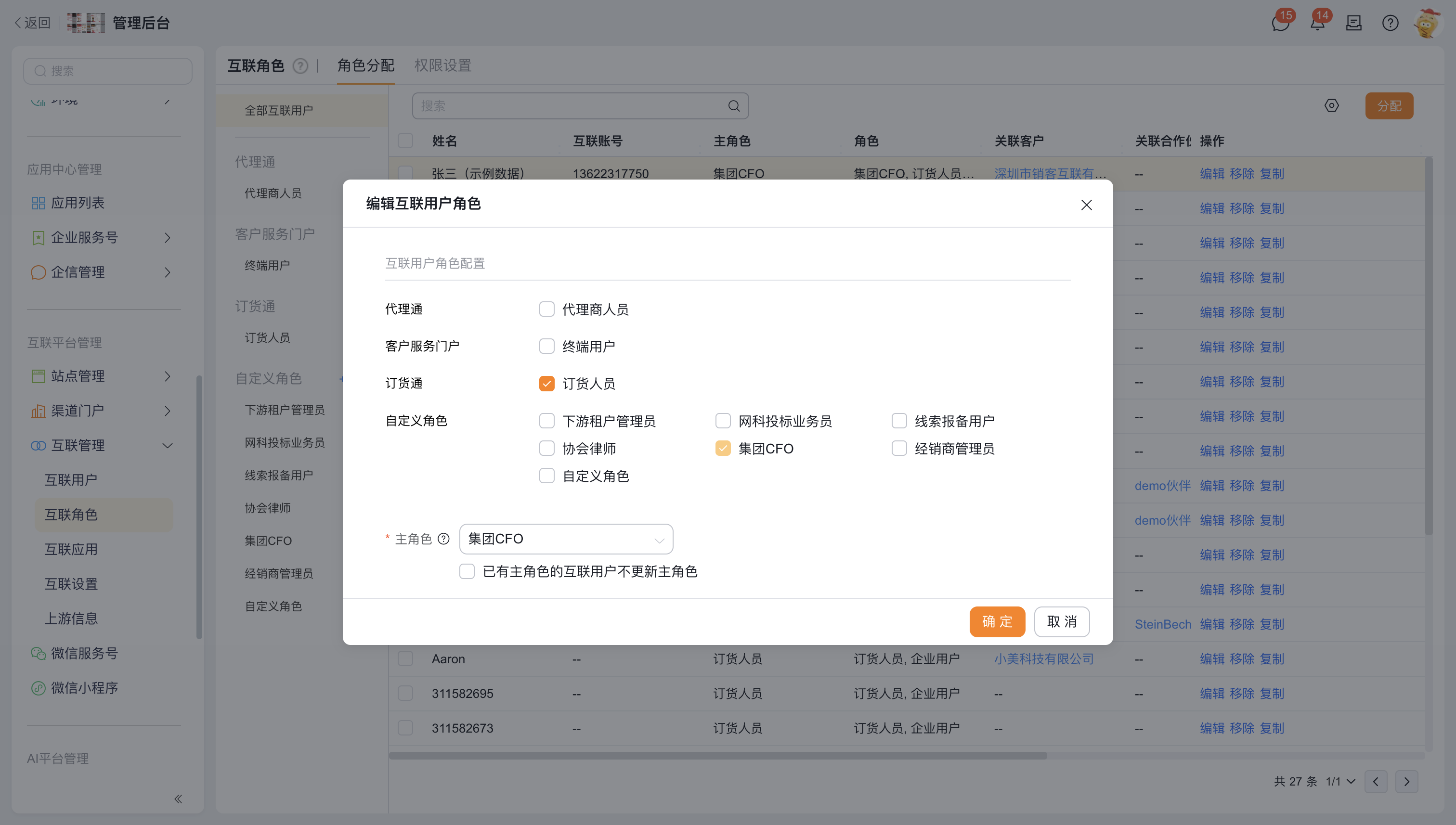Select 集团CFO in role list
This screenshot has width=1456, height=825.
click(268, 541)
